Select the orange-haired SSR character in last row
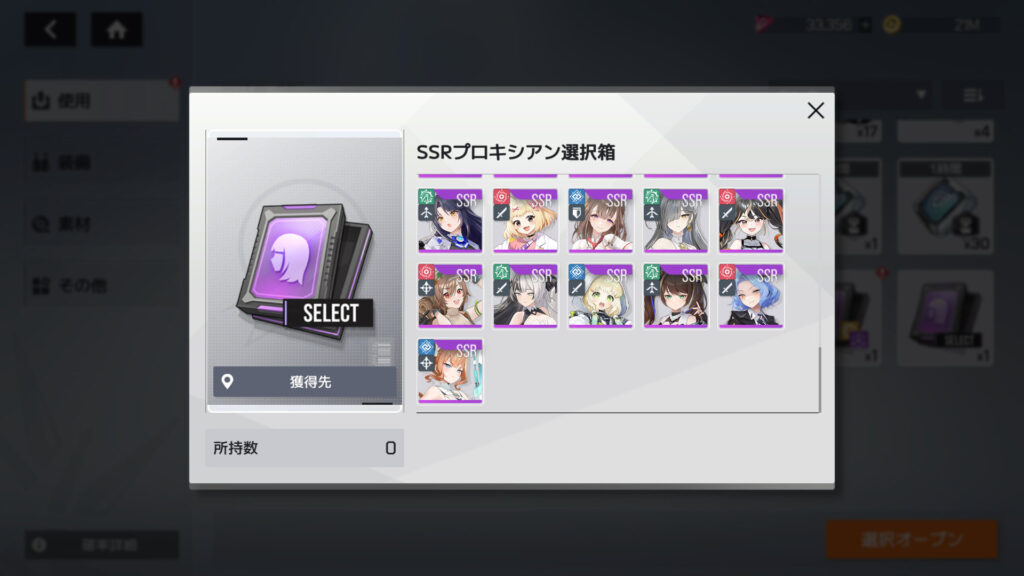Screen dimensions: 1024x576 (x=450, y=371)
